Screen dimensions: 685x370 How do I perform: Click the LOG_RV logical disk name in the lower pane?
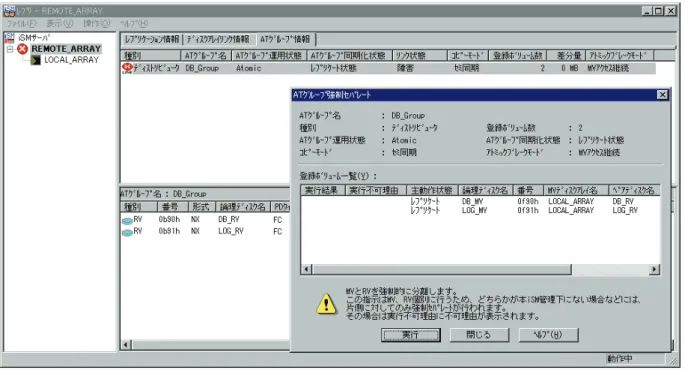(231, 232)
